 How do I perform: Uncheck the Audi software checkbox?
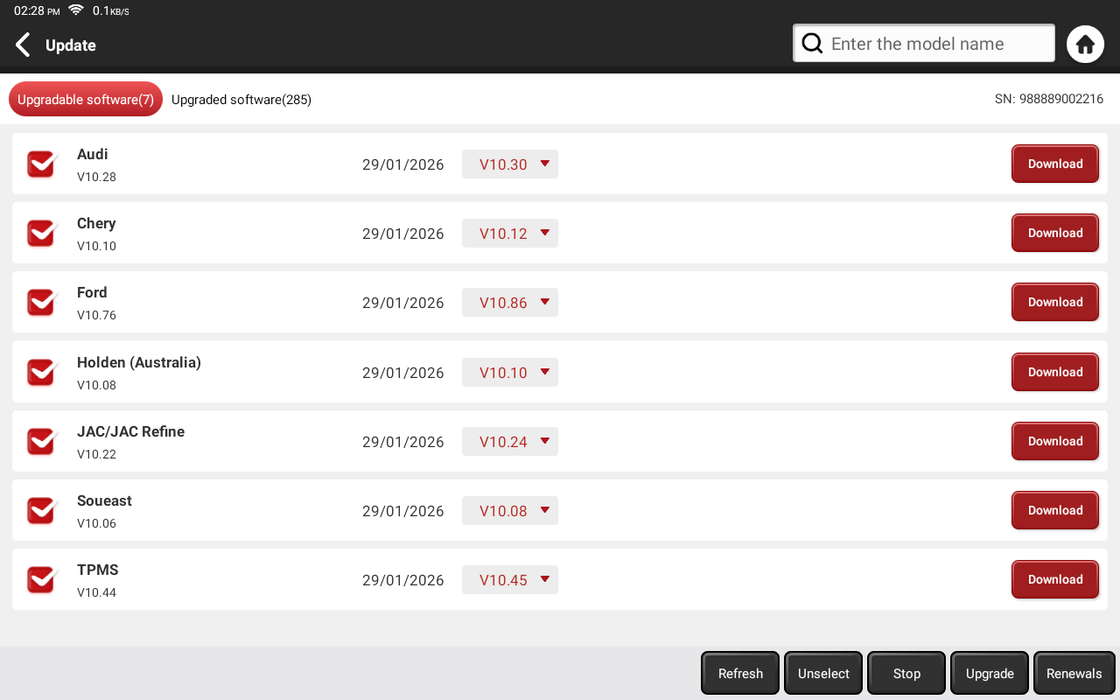coord(41,164)
